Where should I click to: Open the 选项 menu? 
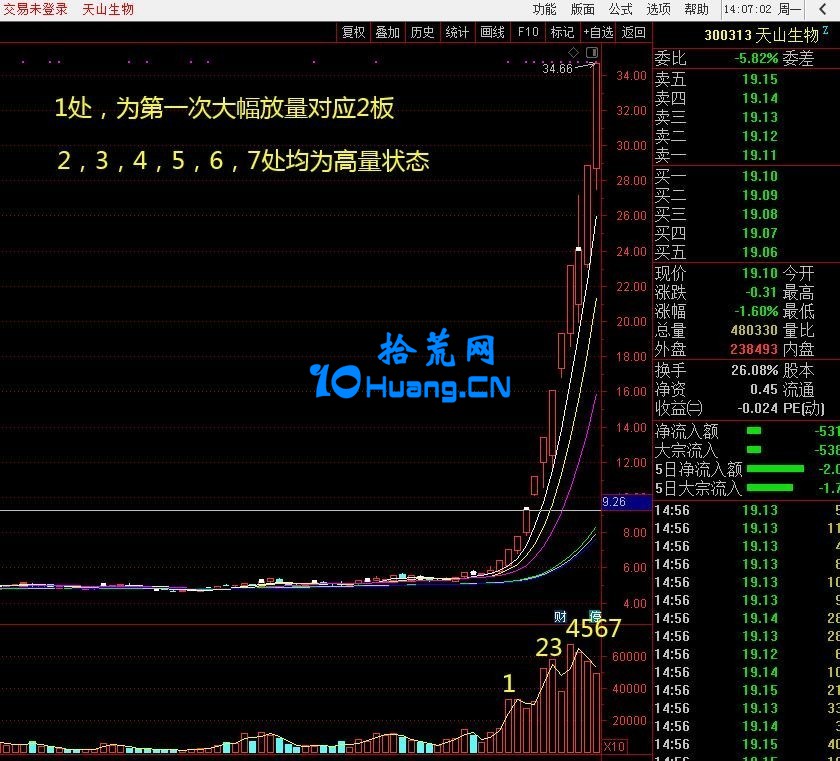click(658, 9)
